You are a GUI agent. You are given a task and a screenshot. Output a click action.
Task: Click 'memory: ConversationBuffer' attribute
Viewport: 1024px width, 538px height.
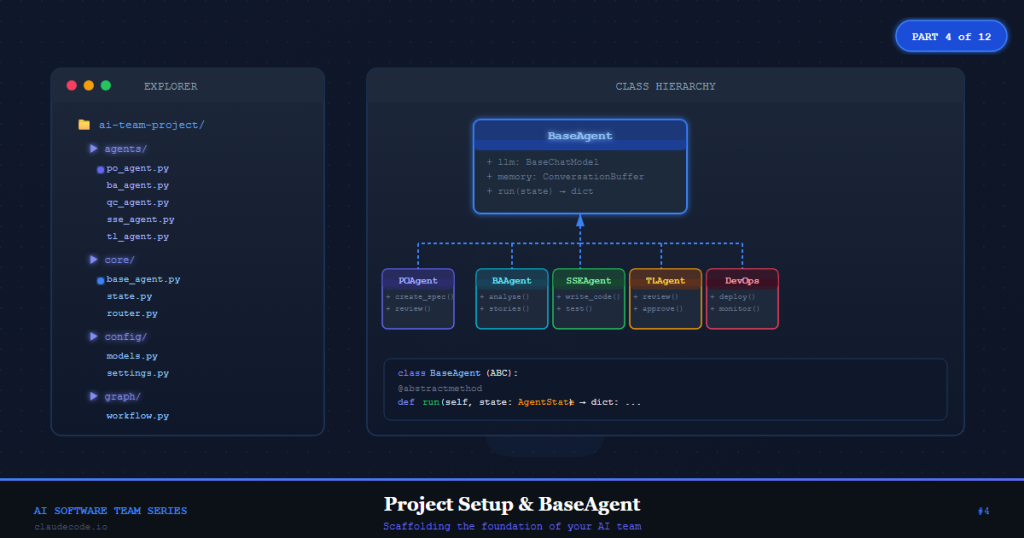[x=565, y=176]
